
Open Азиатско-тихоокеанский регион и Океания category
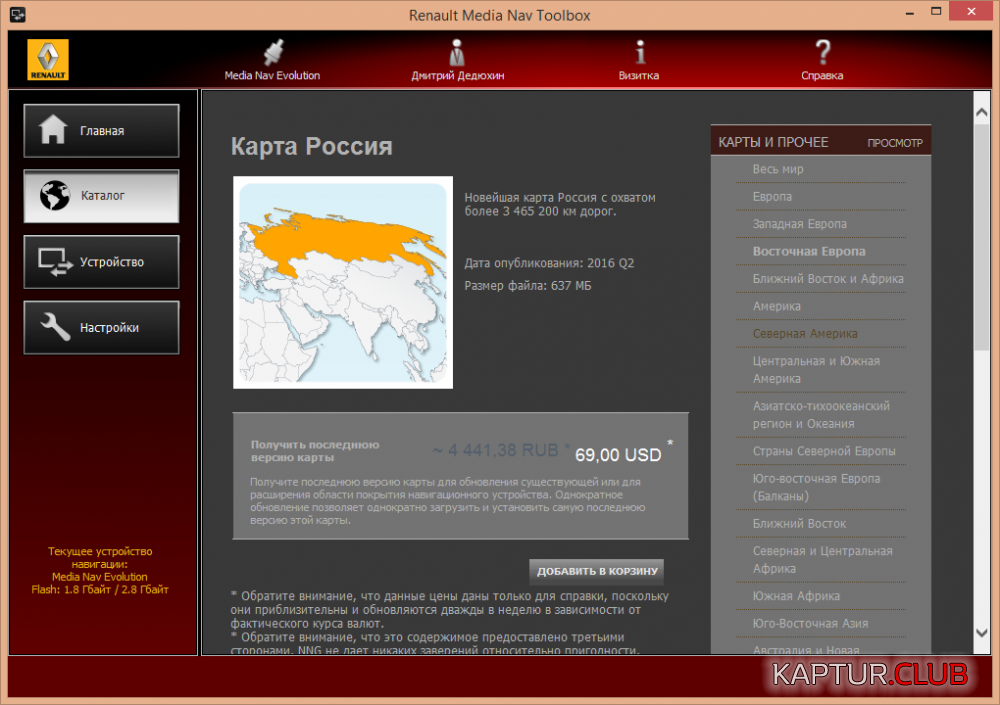pos(821,415)
